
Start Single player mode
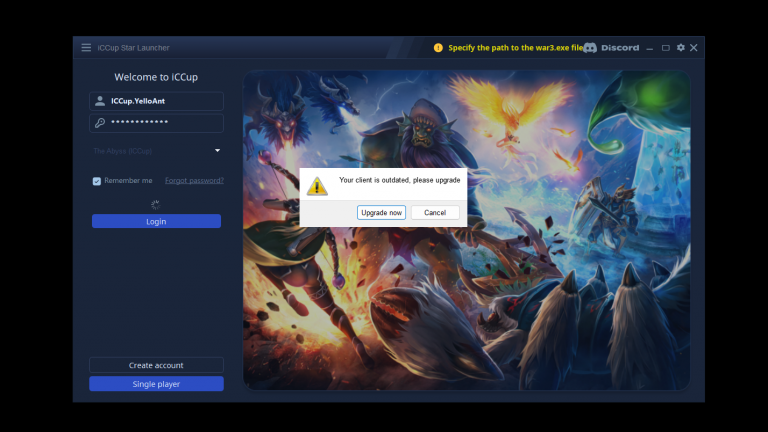click(x=156, y=384)
